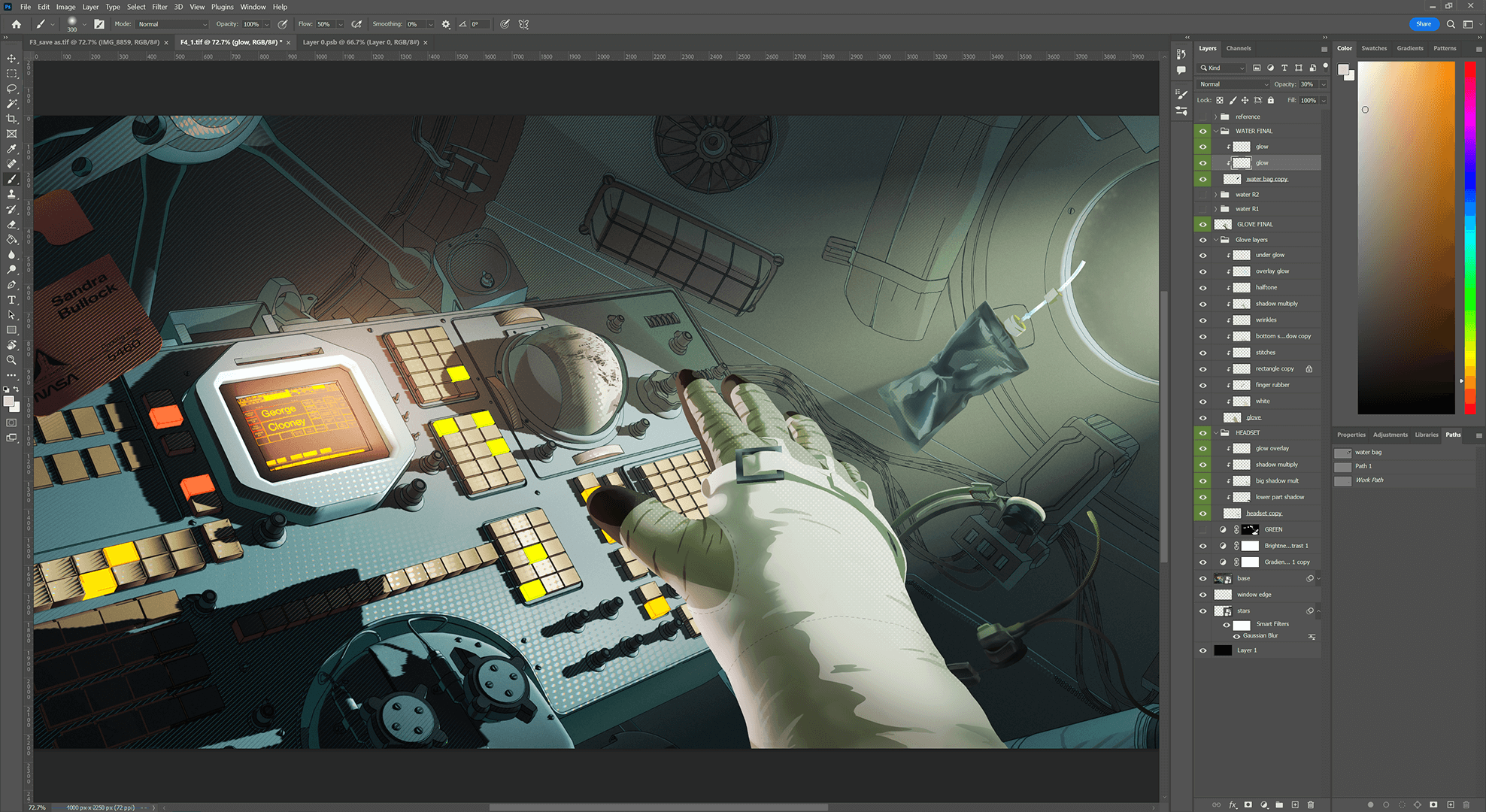Delete layer using trash icon
This screenshot has height=812, width=1486.
pyautogui.click(x=1311, y=804)
